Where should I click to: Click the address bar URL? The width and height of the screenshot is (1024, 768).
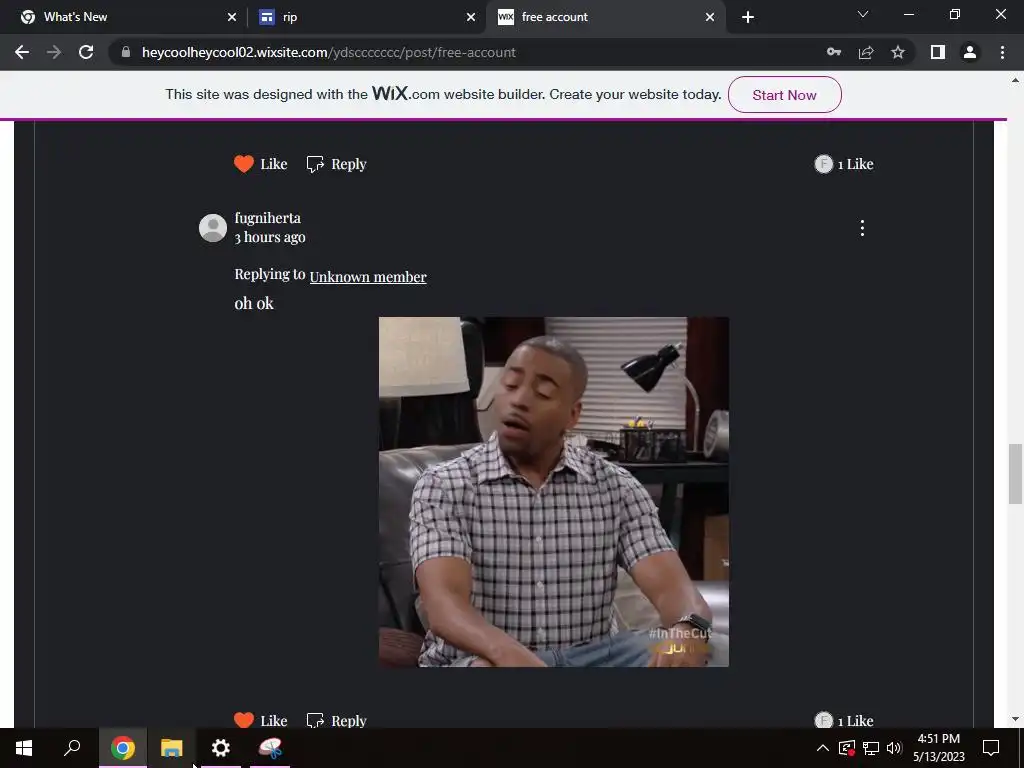point(328,52)
